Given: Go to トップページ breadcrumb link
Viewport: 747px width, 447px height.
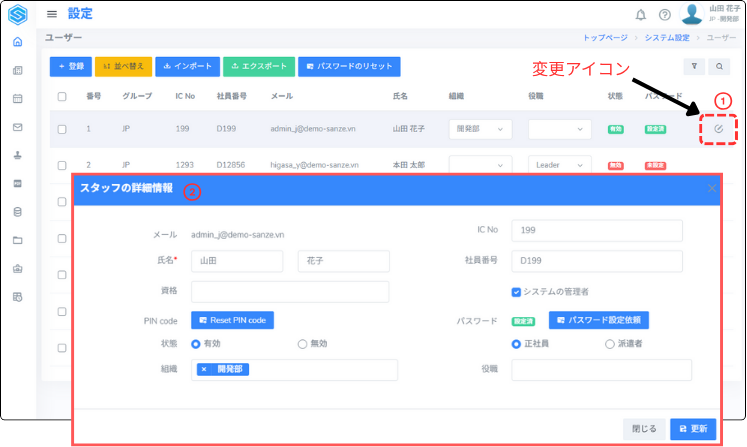Looking at the screenshot, I should [x=605, y=37].
